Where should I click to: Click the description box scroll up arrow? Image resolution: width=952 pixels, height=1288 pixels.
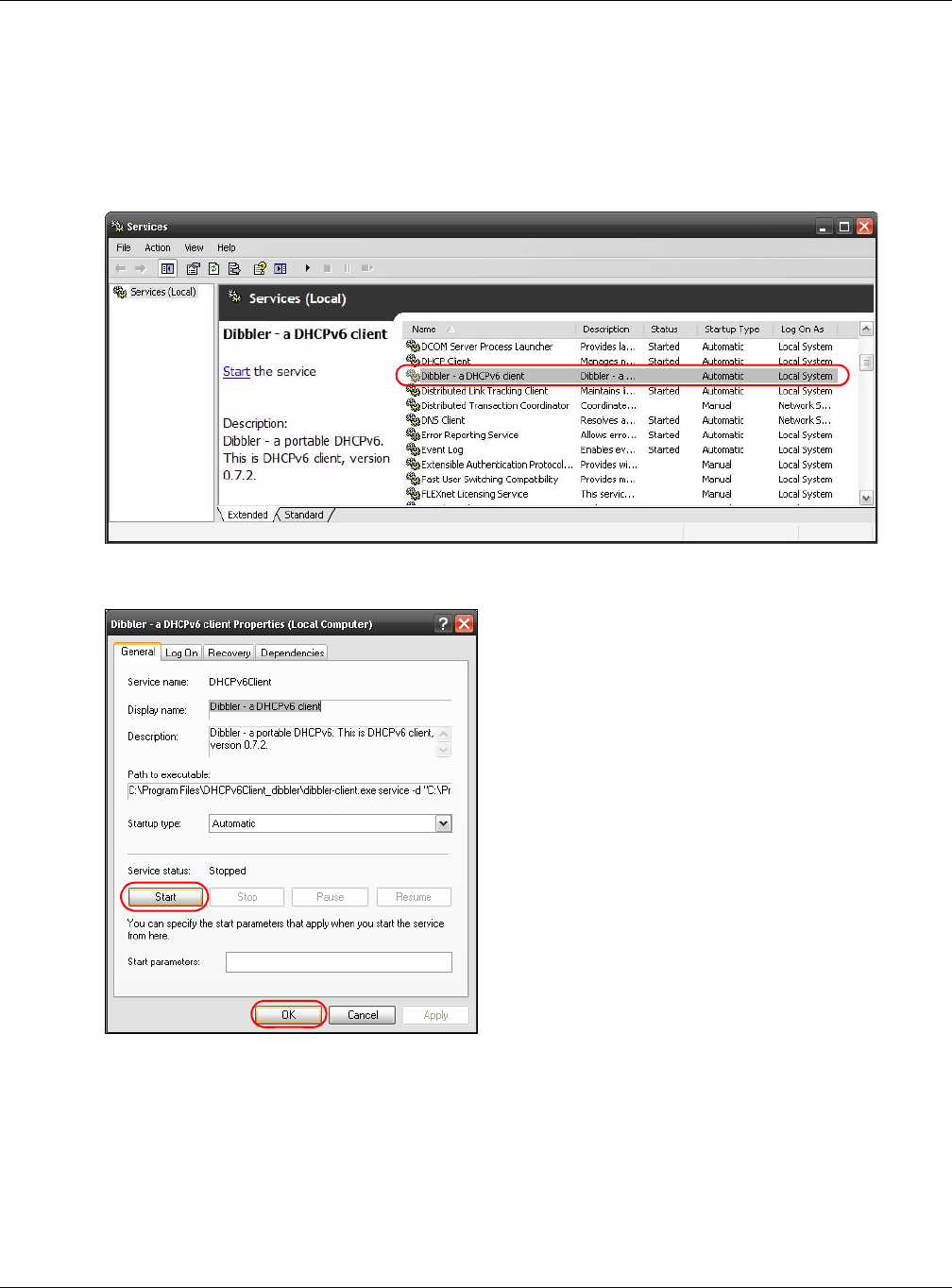pos(444,734)
